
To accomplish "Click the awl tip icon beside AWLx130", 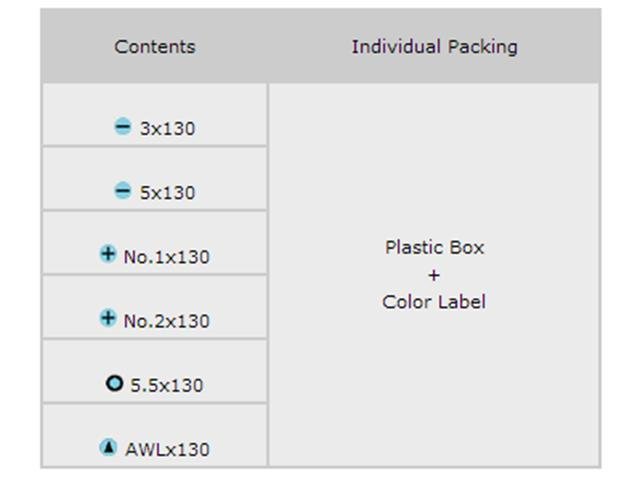I will pos(108,447).
